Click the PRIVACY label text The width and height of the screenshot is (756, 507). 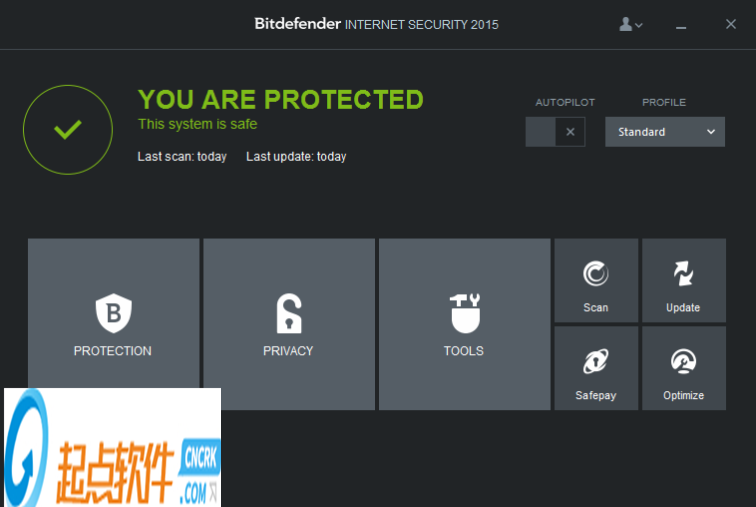(x=288, y=351)
